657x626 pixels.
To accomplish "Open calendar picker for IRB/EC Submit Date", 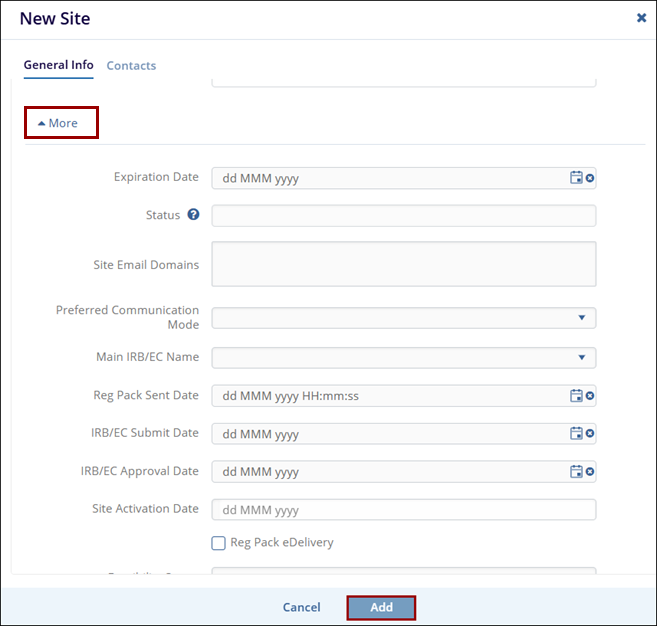I will pos(576,434).
